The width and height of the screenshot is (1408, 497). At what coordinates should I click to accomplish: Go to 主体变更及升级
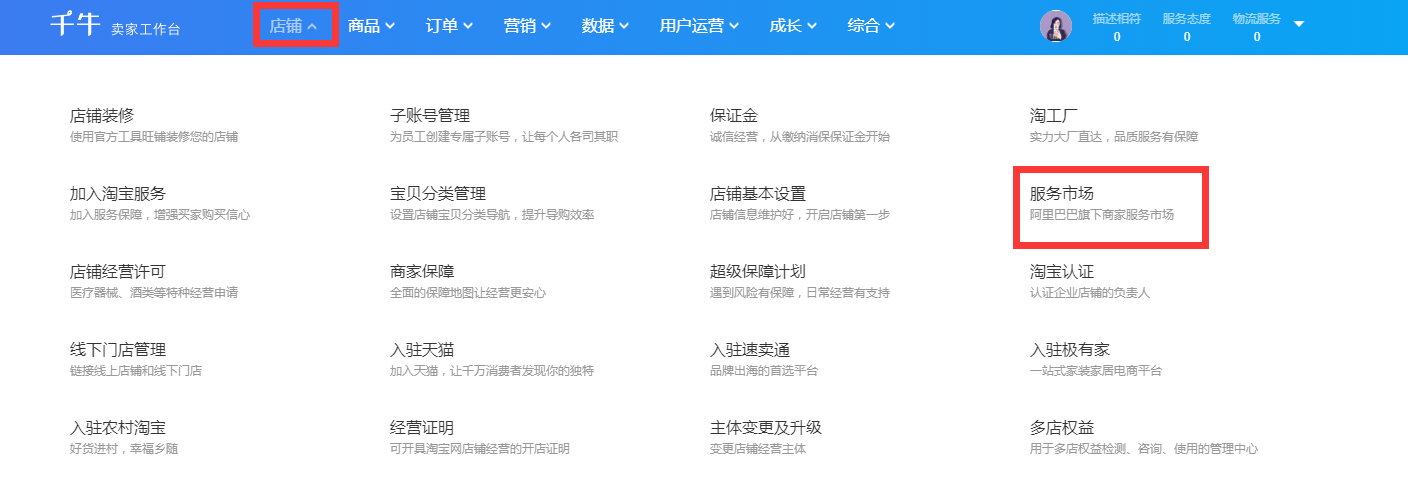766,428
